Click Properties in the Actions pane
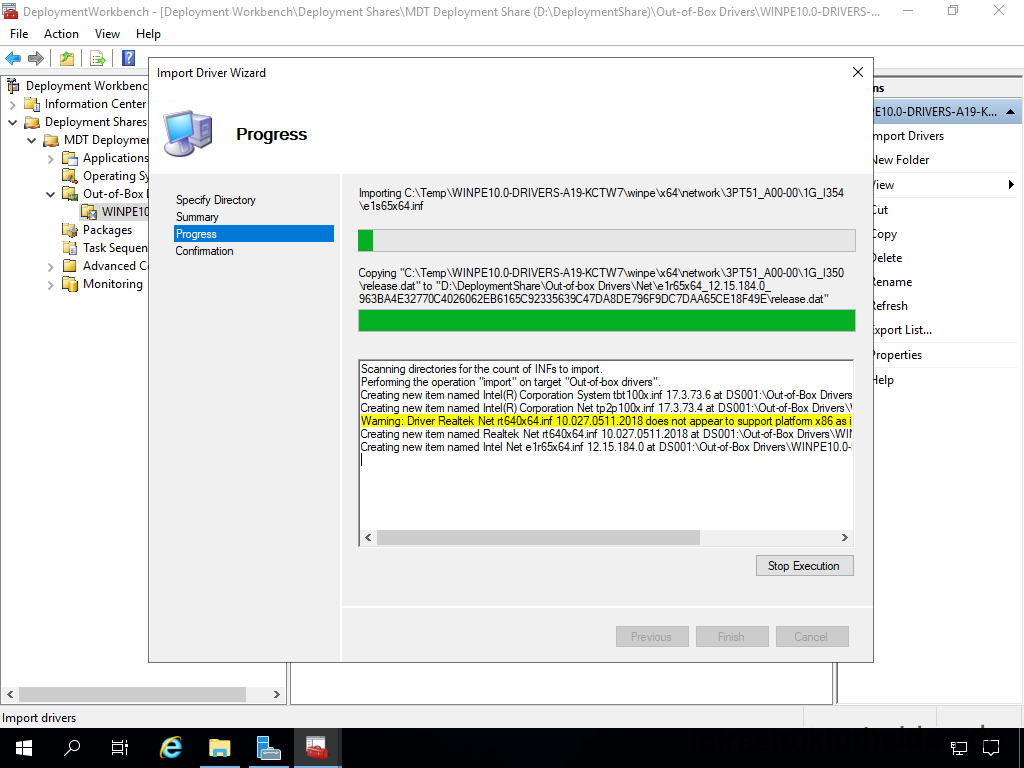Image resolution: width=1024 pixels, height=768 pixels. coord(898,355)
